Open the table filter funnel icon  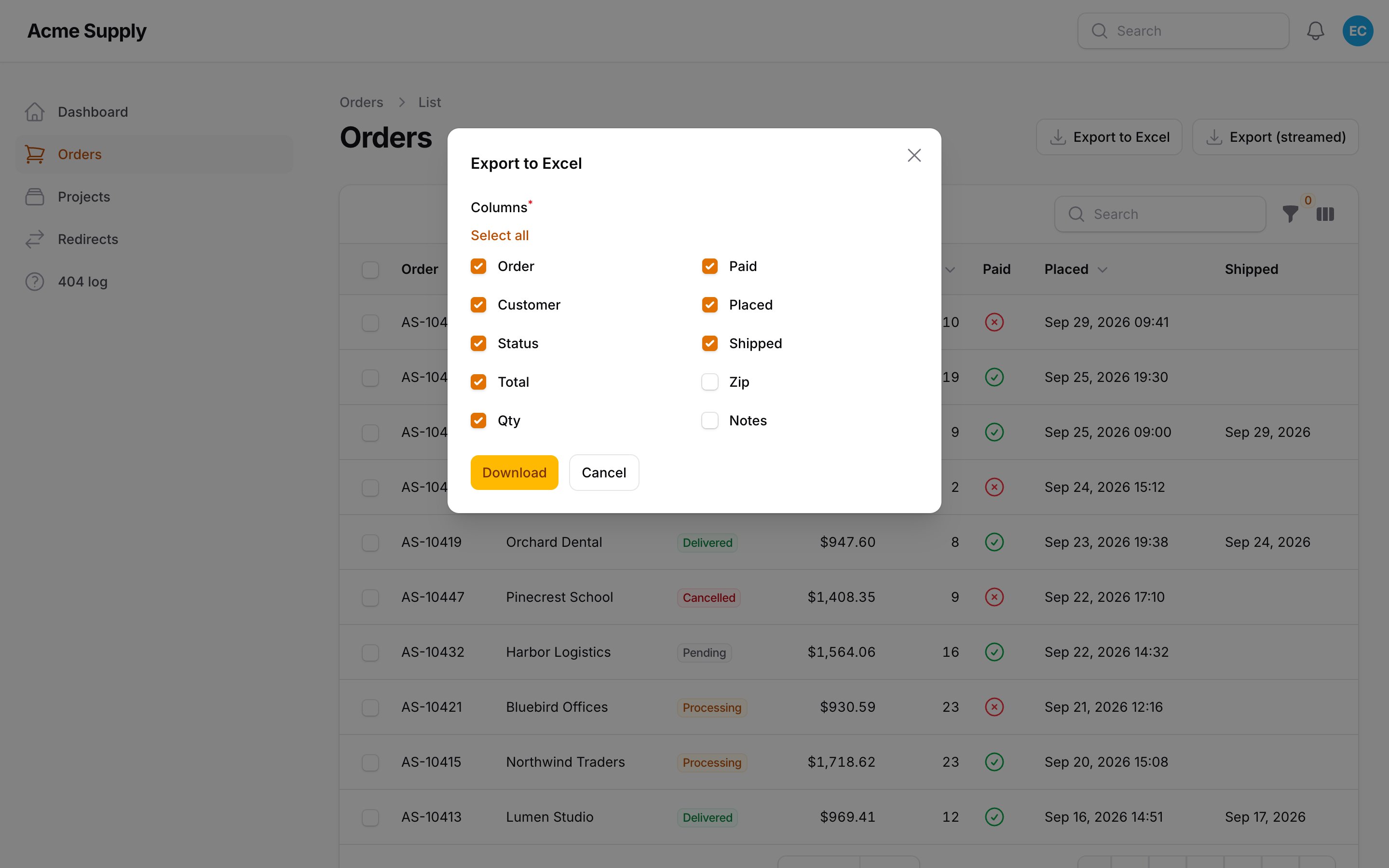point(1290,214)
